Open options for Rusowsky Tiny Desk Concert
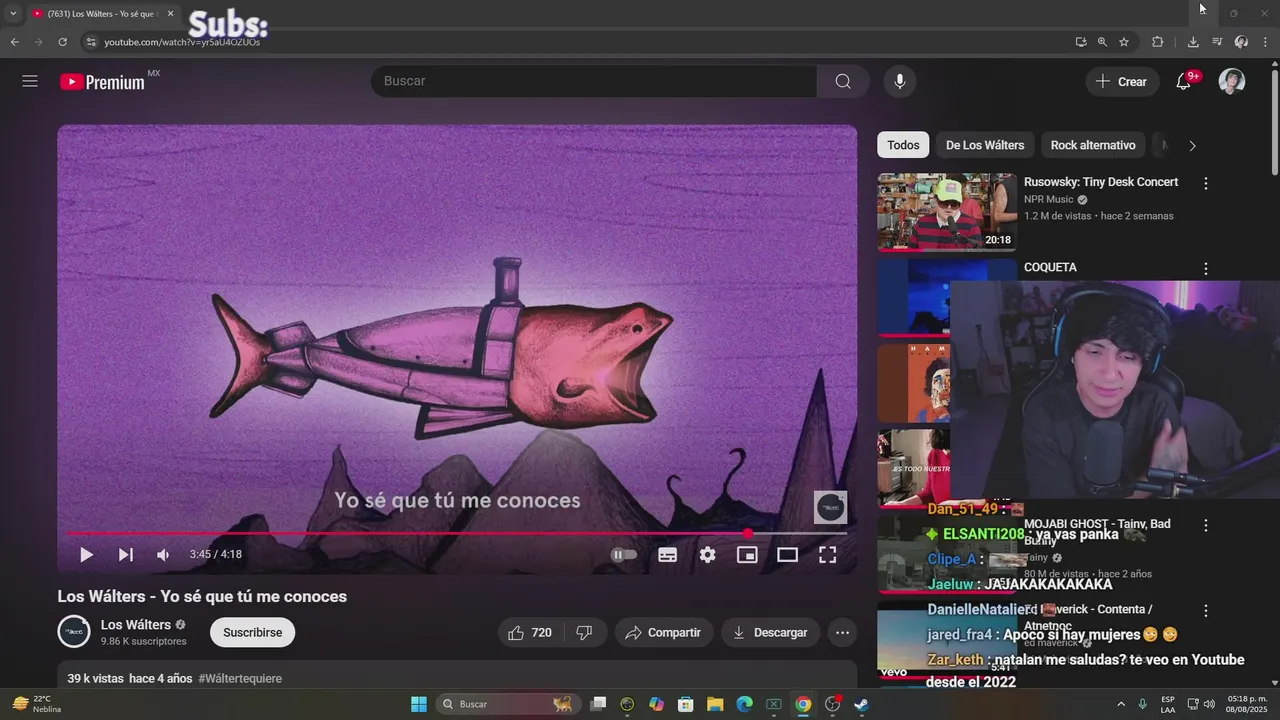The image size is (1280, 720). [1206, 184]
